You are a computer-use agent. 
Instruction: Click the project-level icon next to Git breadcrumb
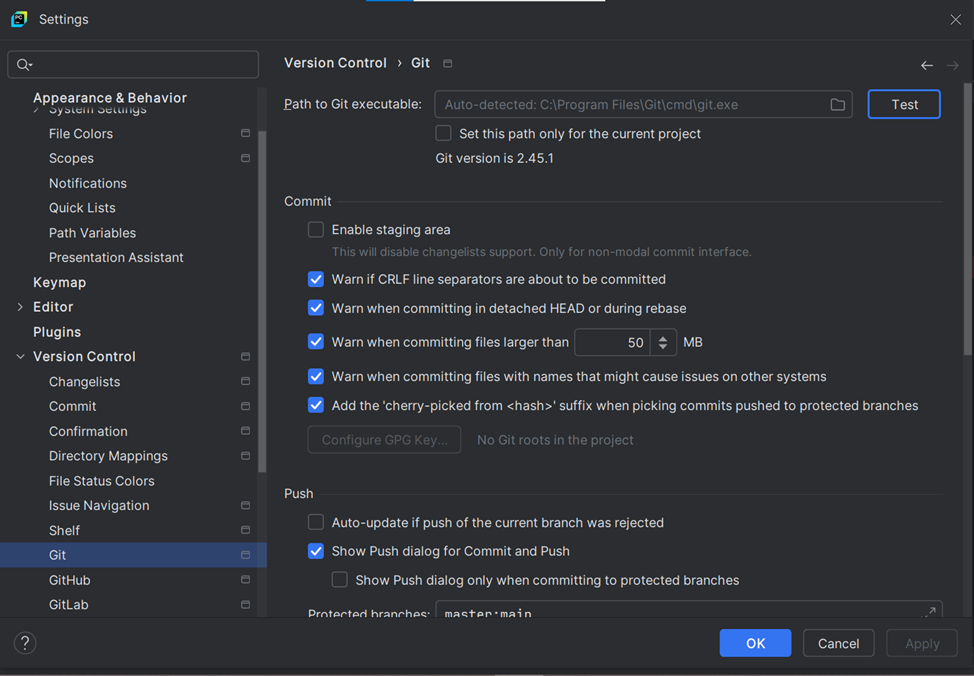pos(447,64)
